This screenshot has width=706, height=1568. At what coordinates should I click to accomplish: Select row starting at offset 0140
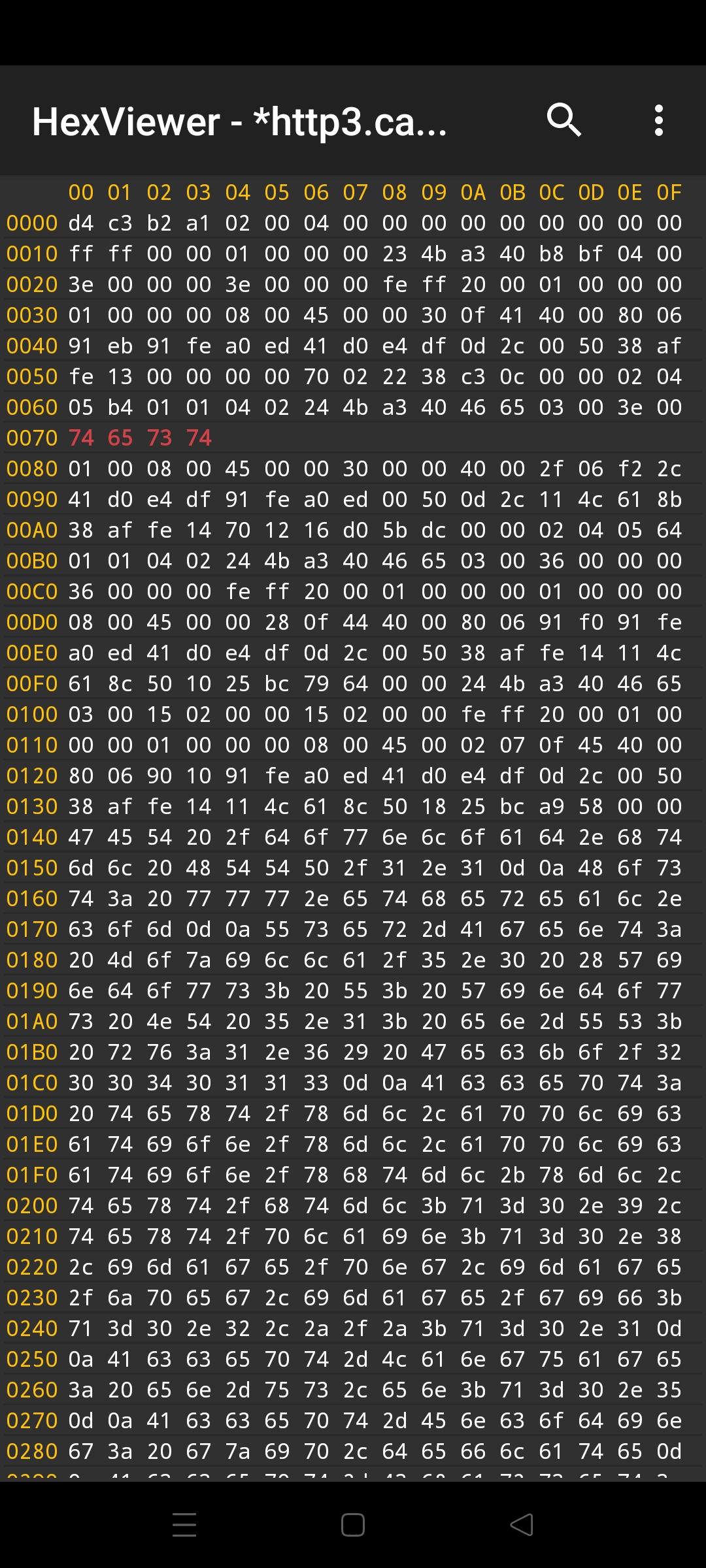[x=353, y=837]
